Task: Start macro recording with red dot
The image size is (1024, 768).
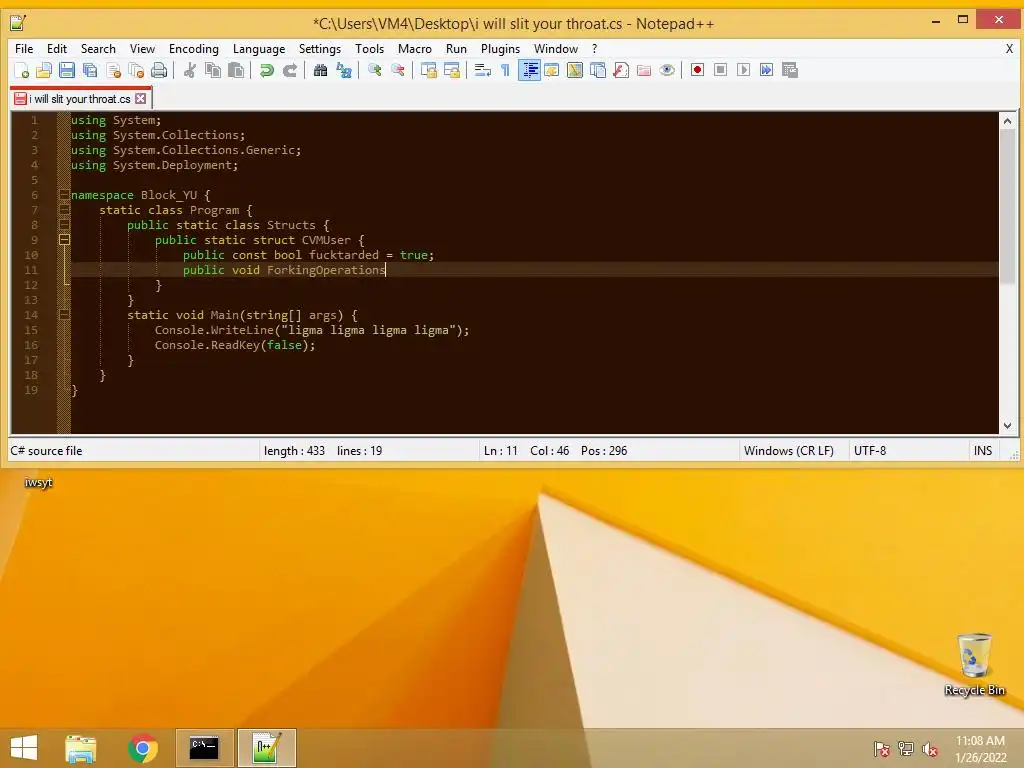Action: 697,70
